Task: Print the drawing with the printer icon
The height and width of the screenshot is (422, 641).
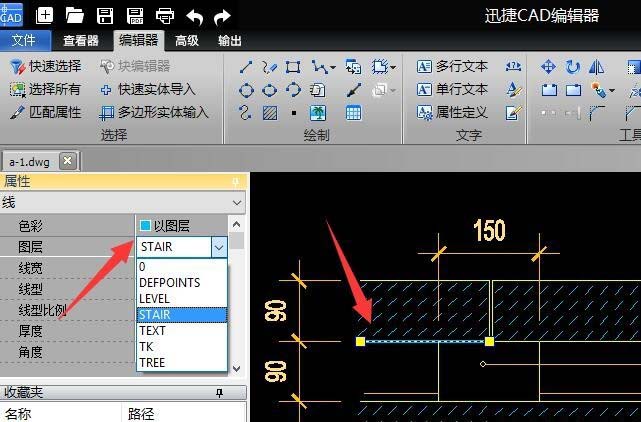Action: click(165, 16)
